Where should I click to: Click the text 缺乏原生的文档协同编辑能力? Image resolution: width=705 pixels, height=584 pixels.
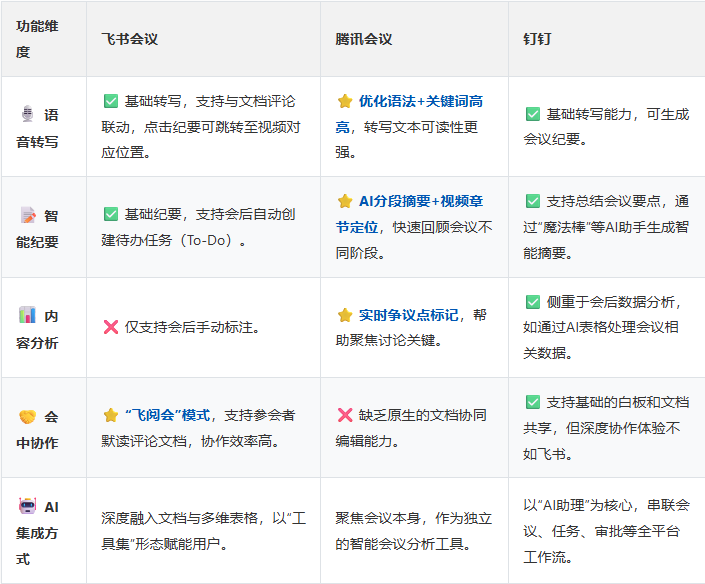point(411,428)
